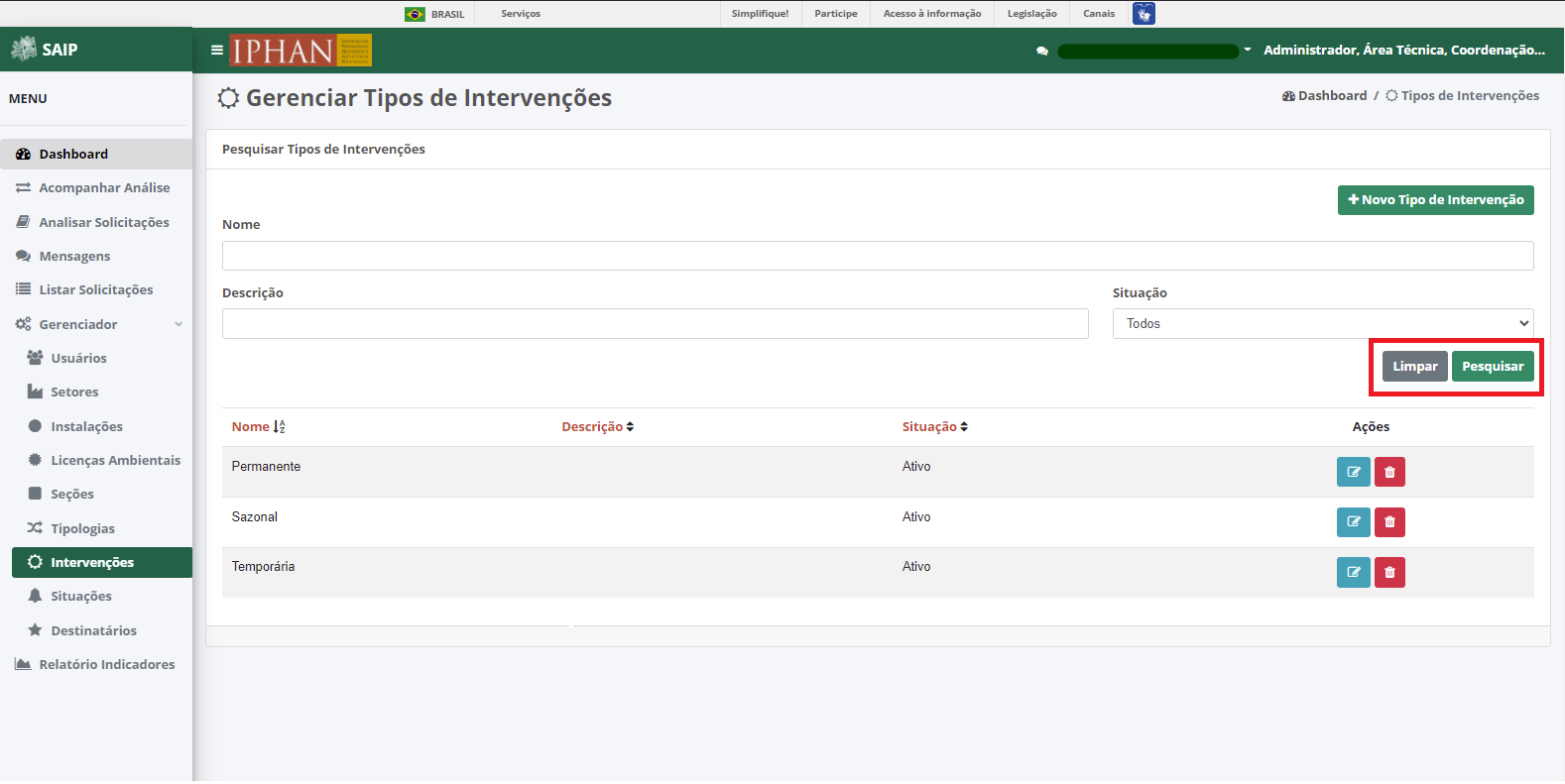Click the Brazil flag icon
Image resolution: width=1565 pixels, height=784 pixels.
coord(415,14)
